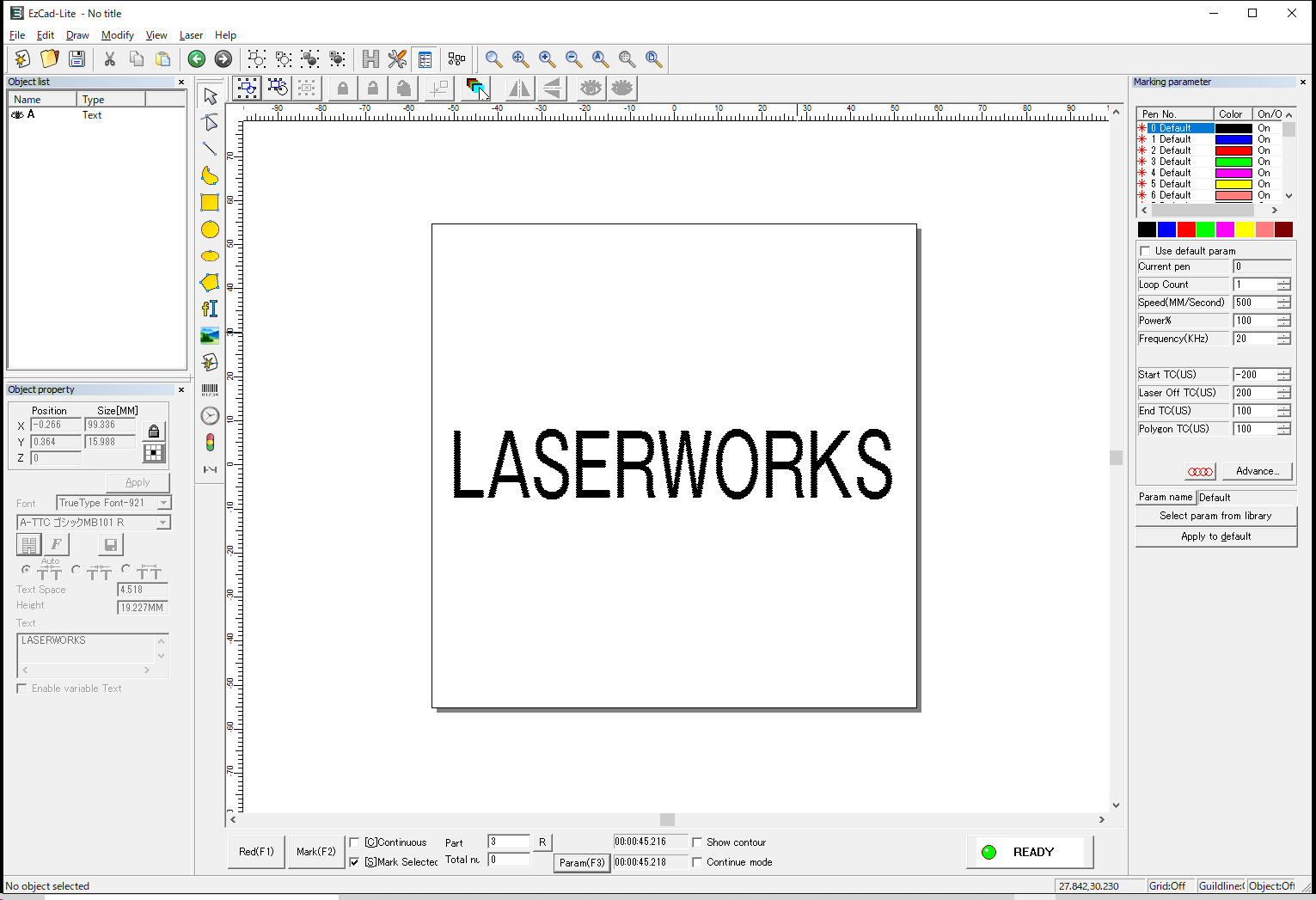Open the Laser menu
Viewport: 1316px width, 900px height.
pos(191,35)
